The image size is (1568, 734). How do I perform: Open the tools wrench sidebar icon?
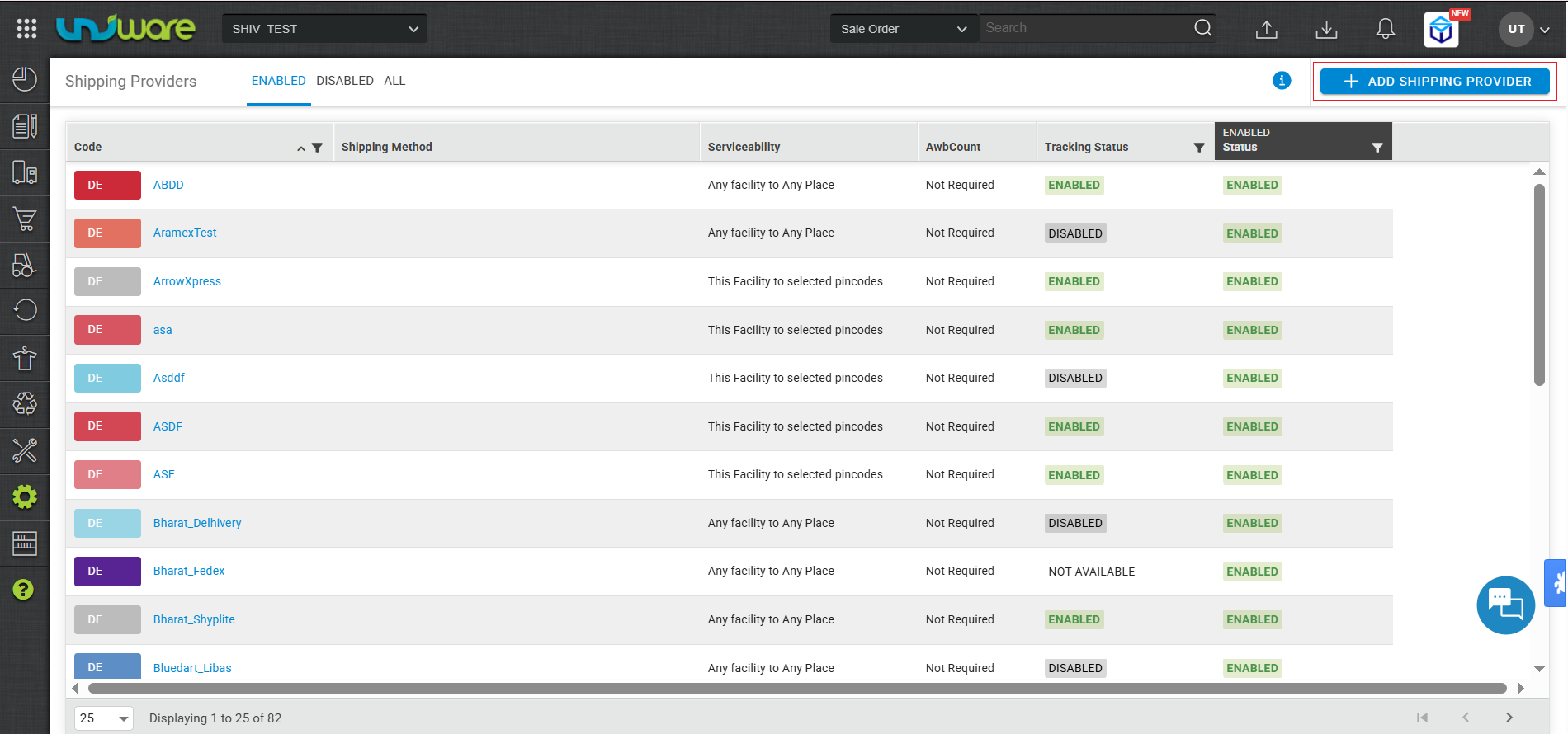tap(25, 450)
